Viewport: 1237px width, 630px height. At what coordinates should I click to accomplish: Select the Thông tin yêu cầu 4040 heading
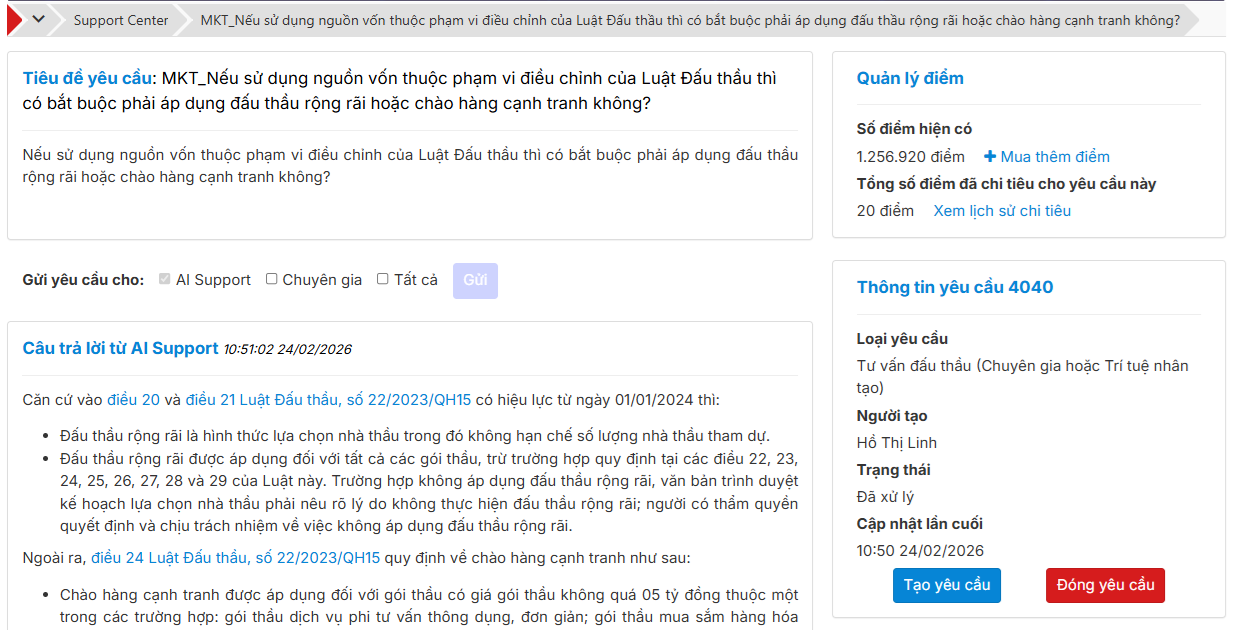click(x=954, y=287)
